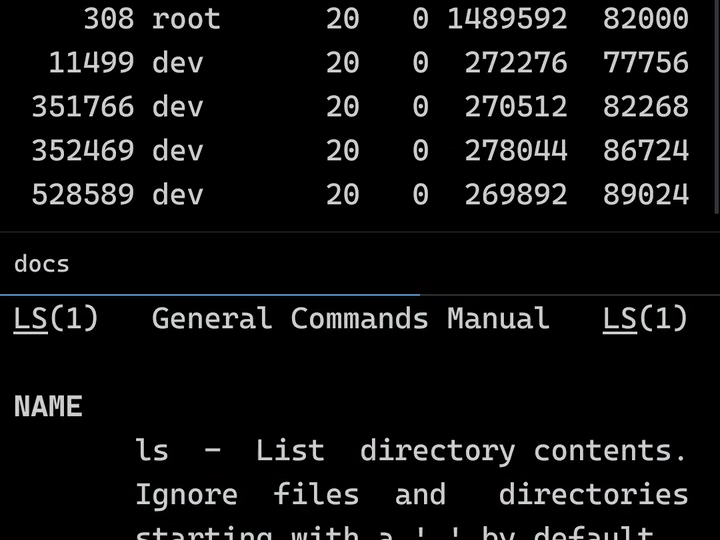Click the root user cell
The image size is (720, 540).
(186, 19)
